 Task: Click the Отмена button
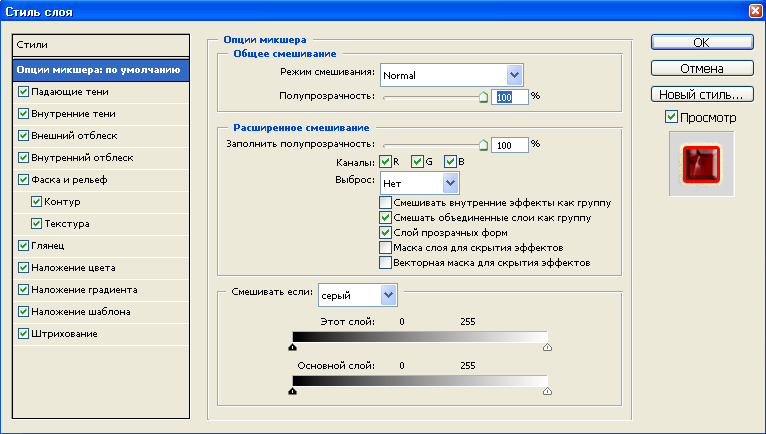(x=702, y=68)
